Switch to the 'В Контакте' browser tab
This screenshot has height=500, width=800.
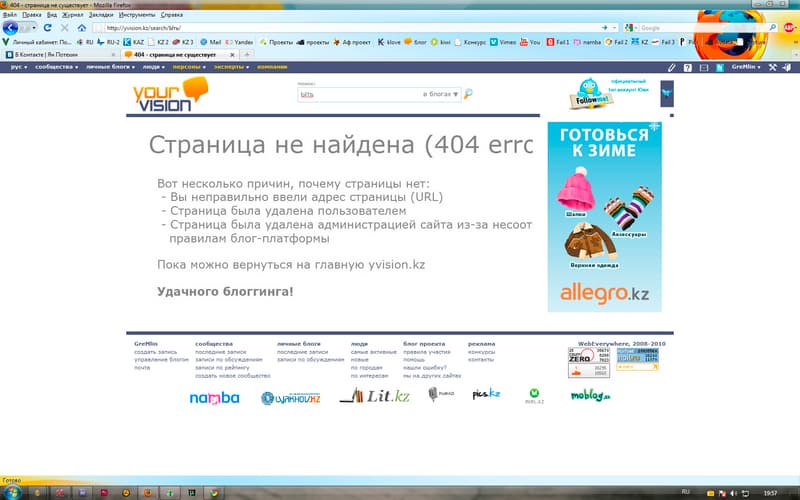pos(60,55)
